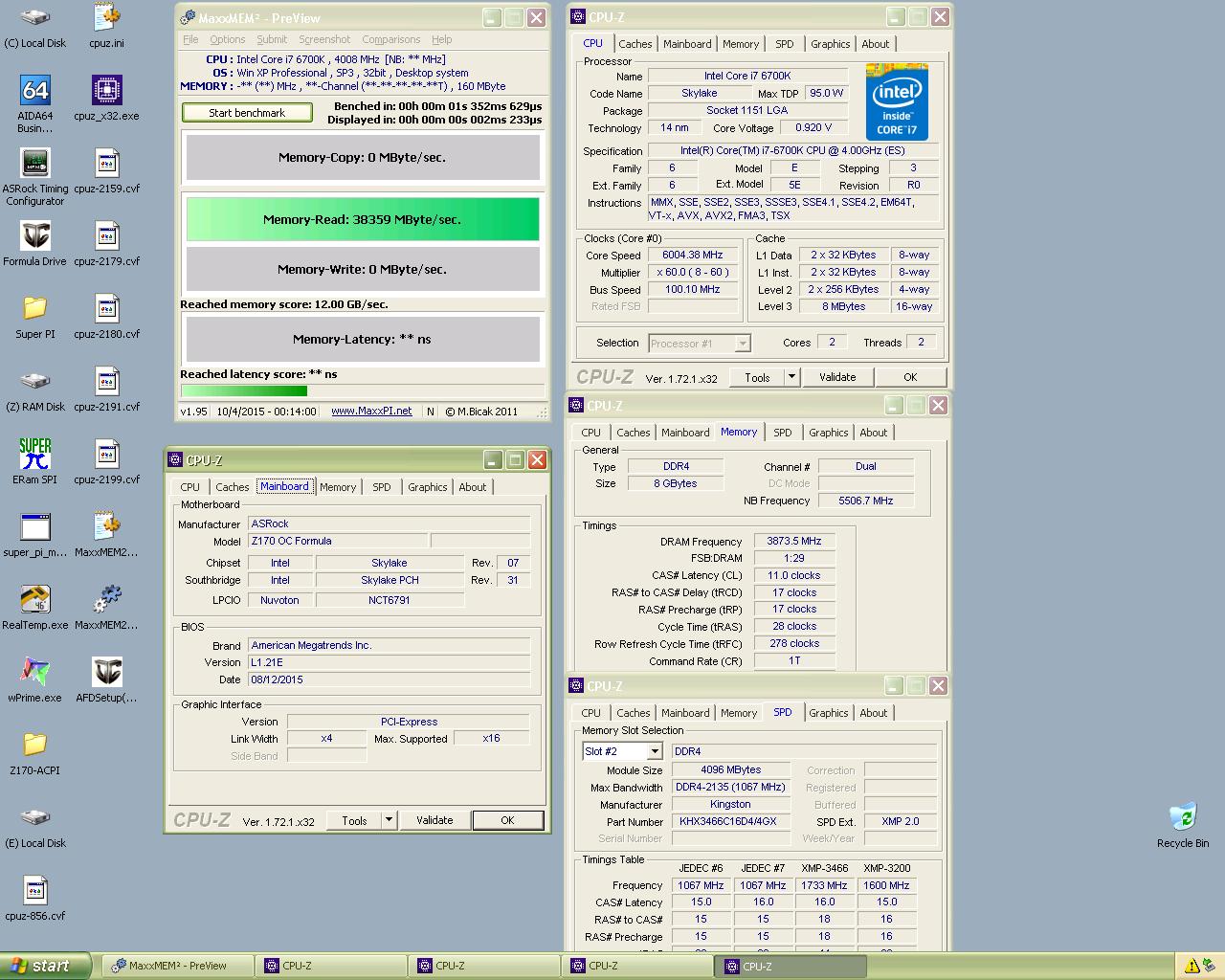
Task: Open Graphics tab in CPU-Z Mainboard window
Action: [427, 487]
